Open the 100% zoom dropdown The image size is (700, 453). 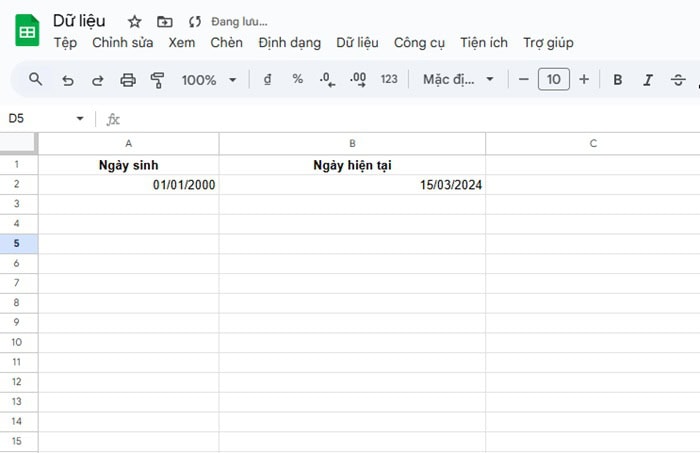209,79
